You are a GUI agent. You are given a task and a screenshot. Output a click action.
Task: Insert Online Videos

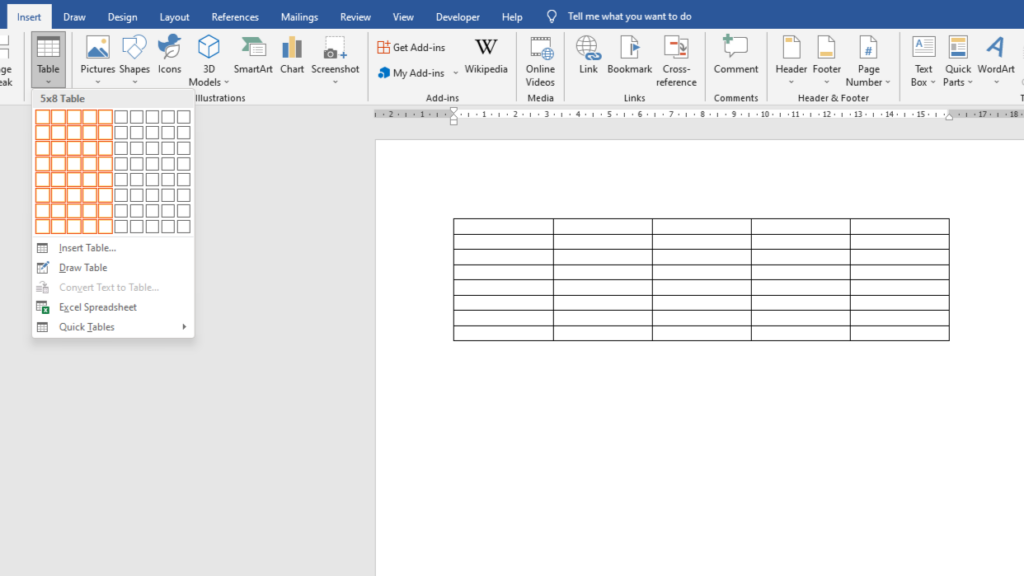point(540,61)
